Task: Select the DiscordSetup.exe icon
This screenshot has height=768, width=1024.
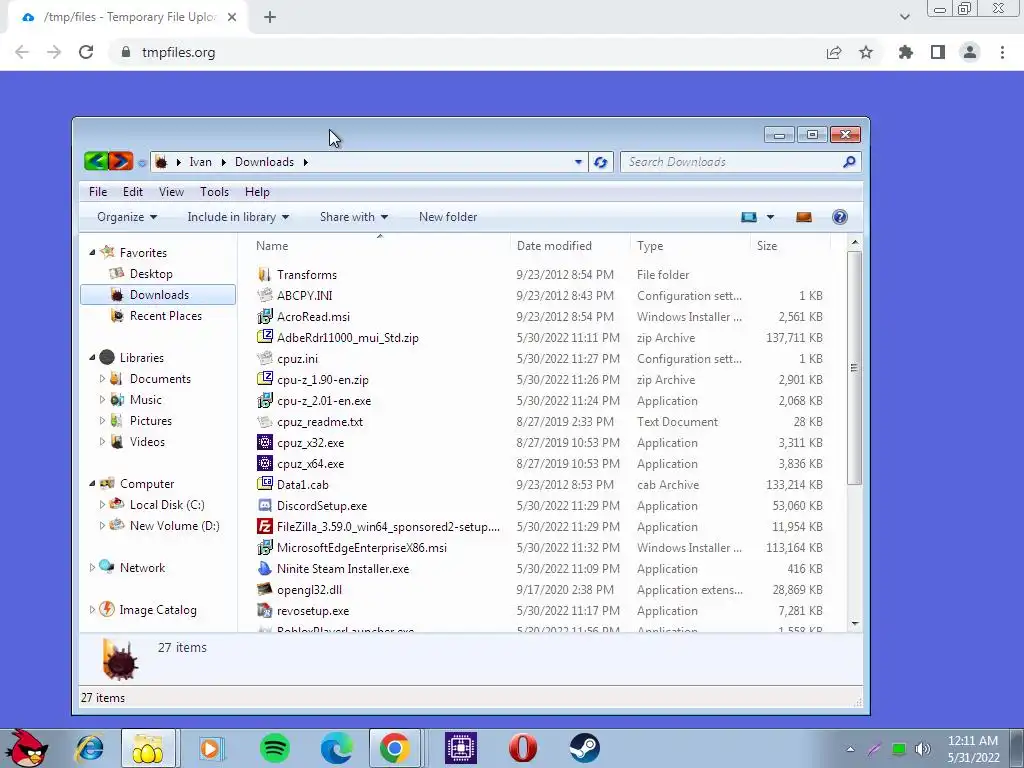Action: [x=264, y=505]
